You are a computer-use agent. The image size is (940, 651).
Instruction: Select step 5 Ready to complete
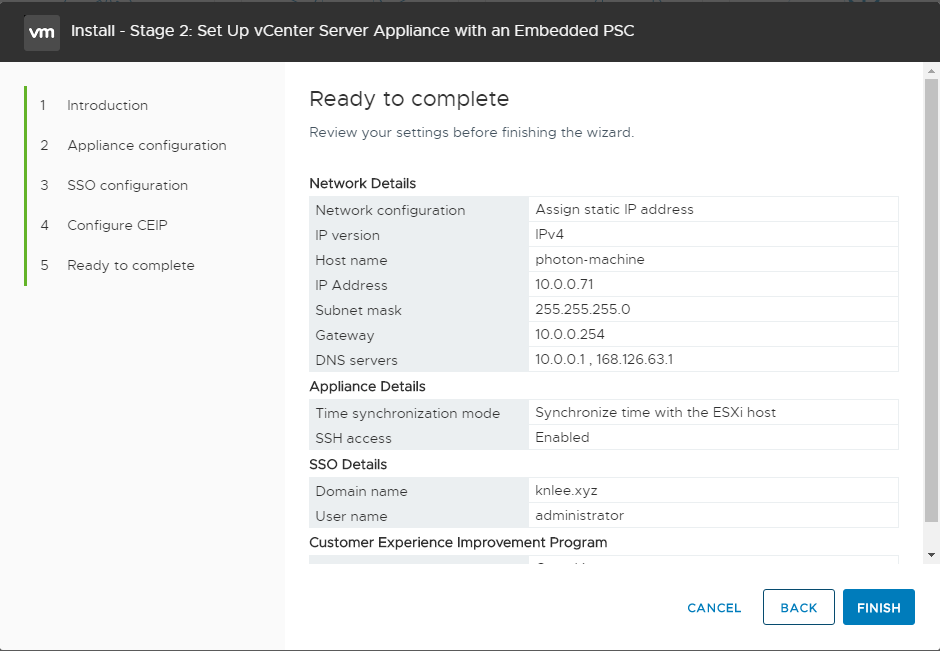coord(131,266)
